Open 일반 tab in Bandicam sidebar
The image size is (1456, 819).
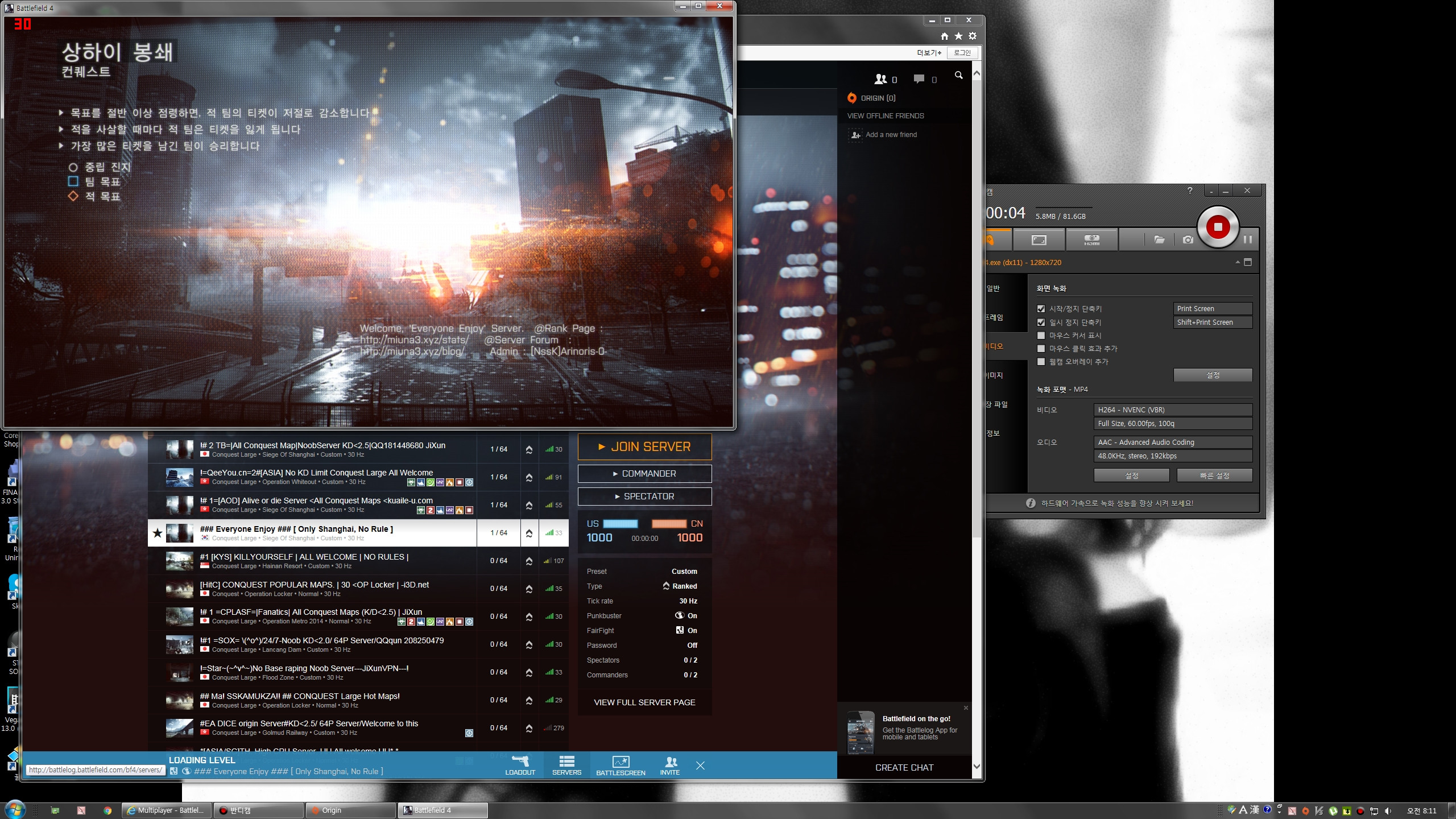click(992, 288)
